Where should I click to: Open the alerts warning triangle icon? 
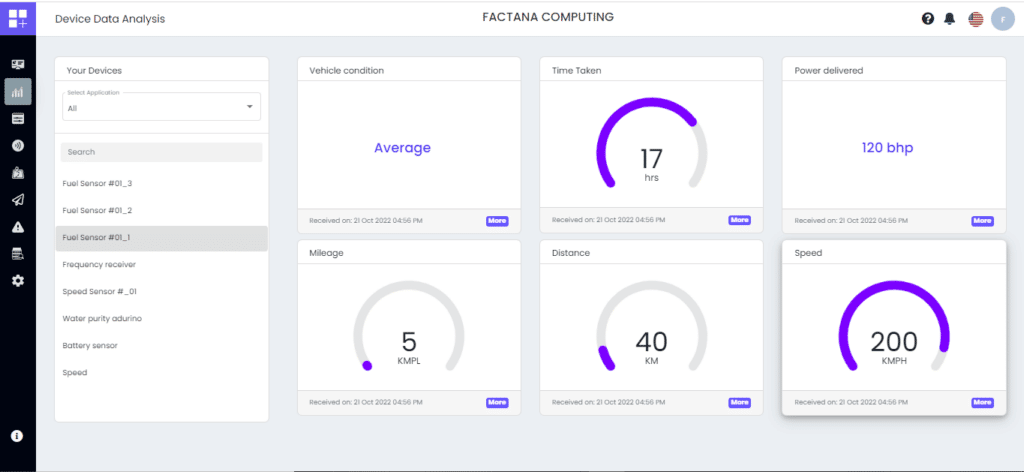pyautogui.click(x=18, y=227)
